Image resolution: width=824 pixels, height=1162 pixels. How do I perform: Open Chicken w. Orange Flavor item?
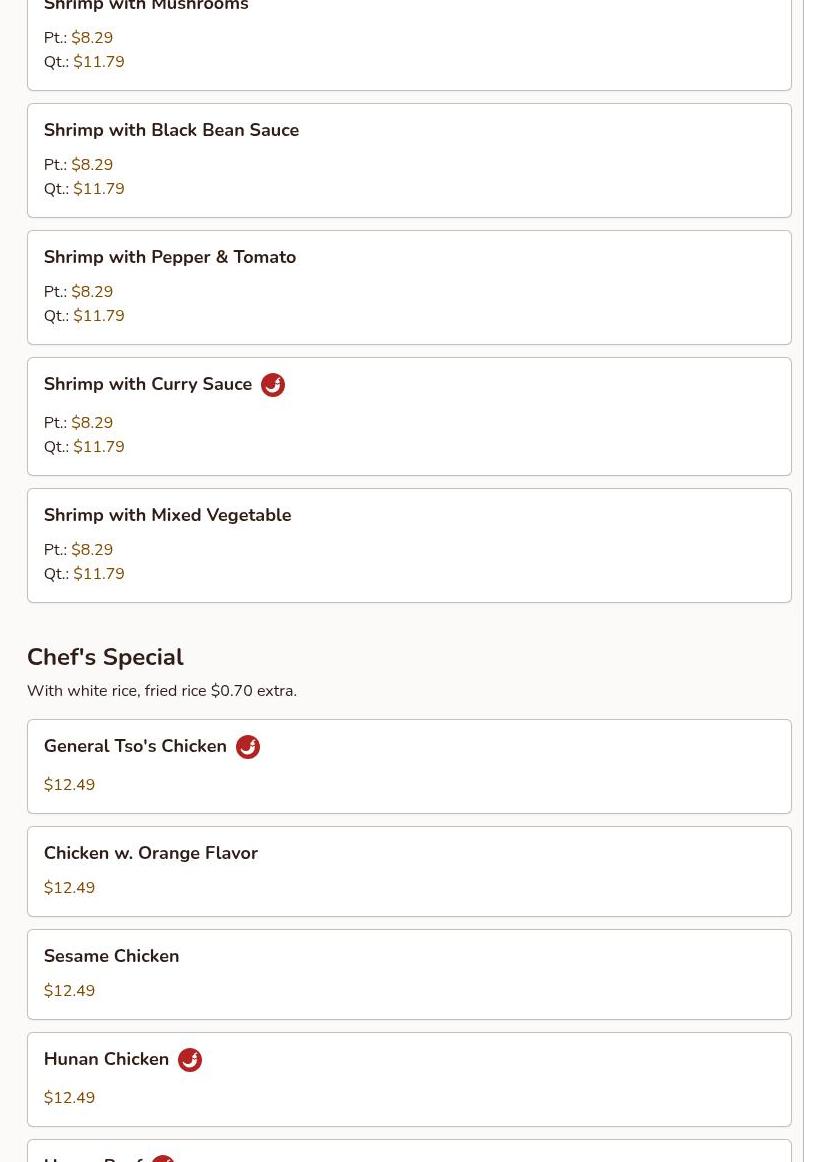151,853
